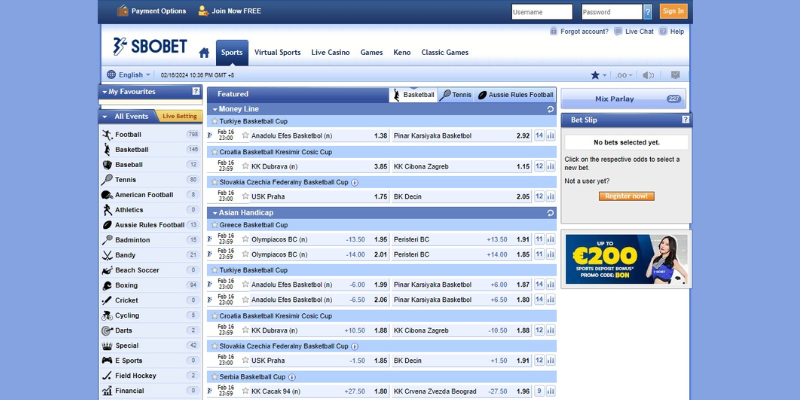800x400 pixels.
Task: Refresh the Asian Handicap section
Action: coord(550,213)
